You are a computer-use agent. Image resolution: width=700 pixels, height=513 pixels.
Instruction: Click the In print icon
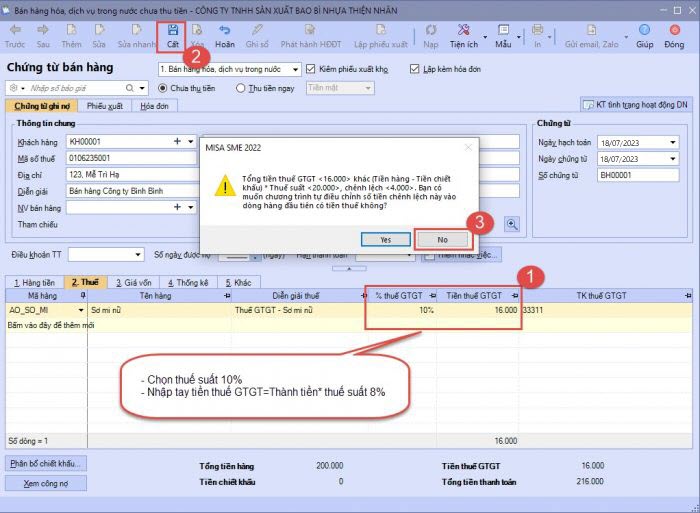pos(538,35)
